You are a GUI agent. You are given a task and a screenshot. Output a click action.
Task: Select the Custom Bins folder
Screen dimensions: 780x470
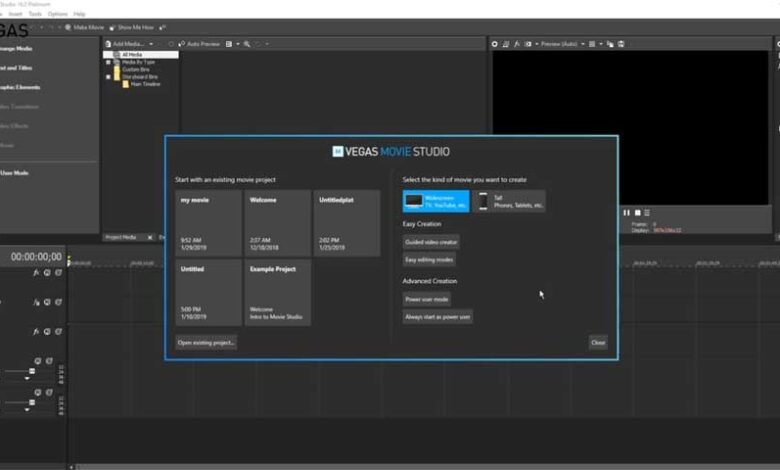tap(132, 70)
